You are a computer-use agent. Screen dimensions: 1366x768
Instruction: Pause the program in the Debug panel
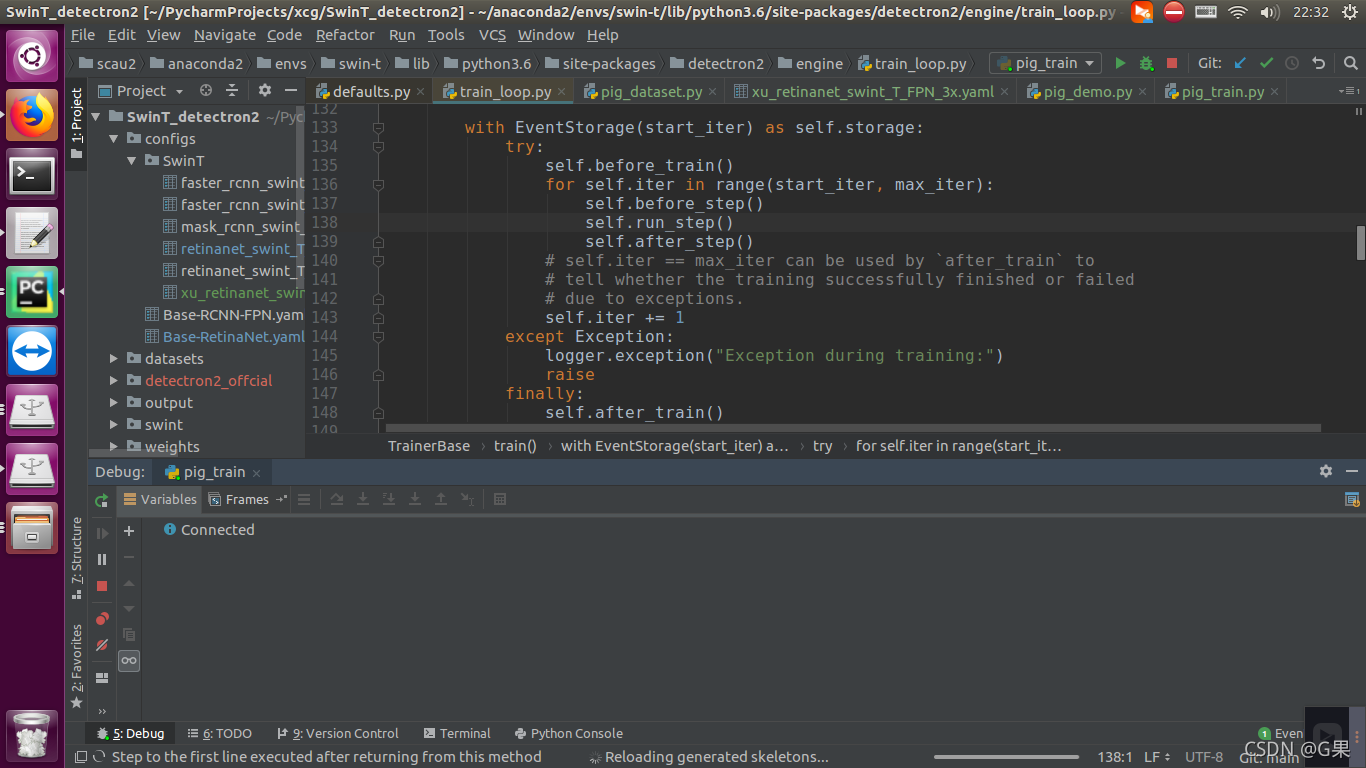pyautogui.click(x=102, y=560)
